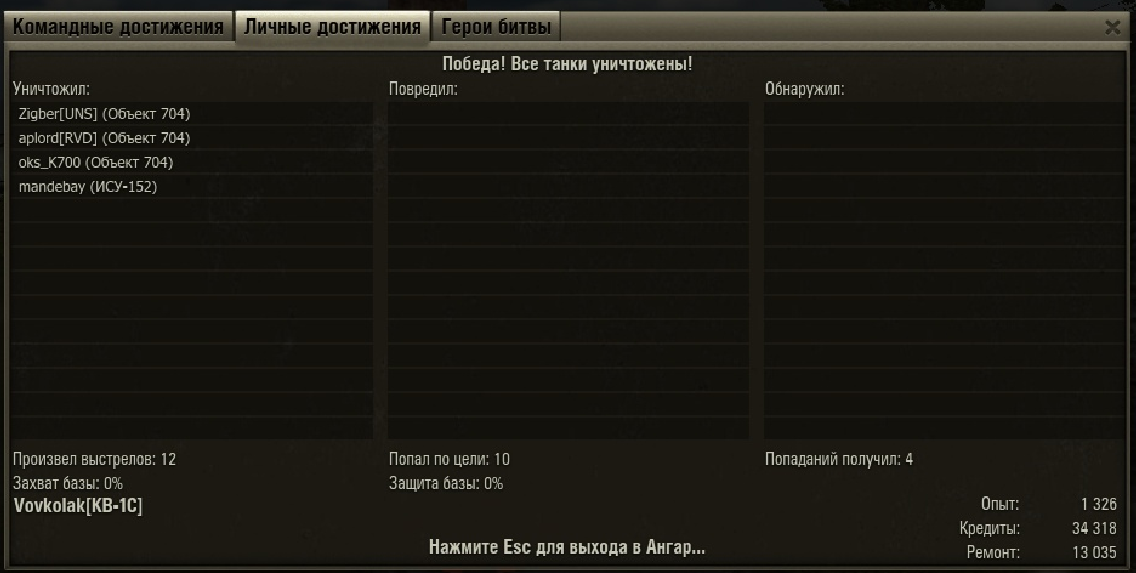Select aplord[RVD] Объект 704 entry

[x=192, y=138]
